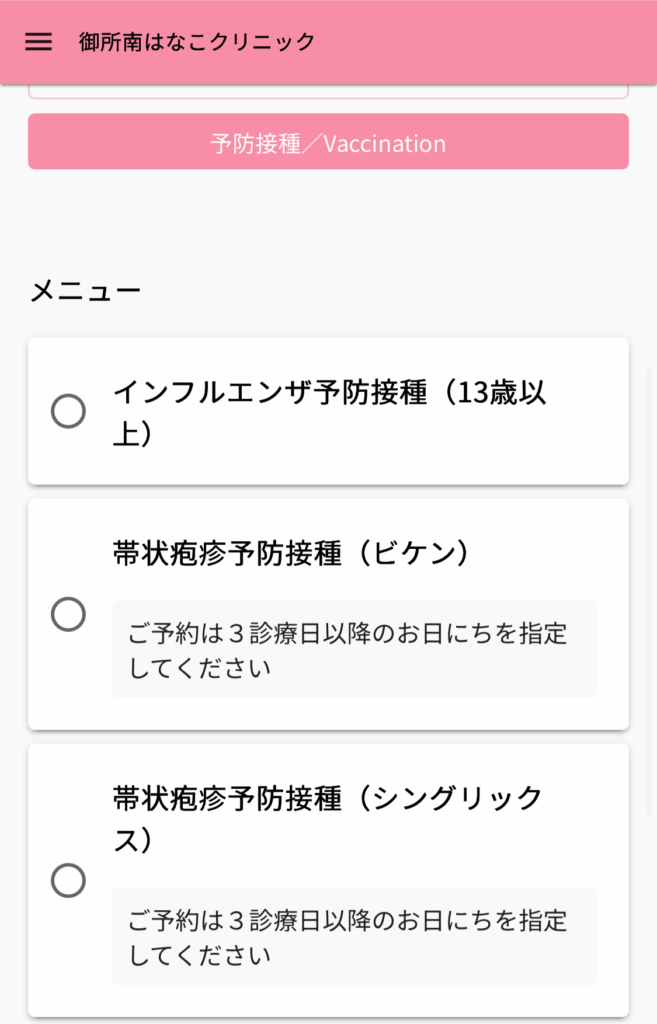Open the hamburger navigation menu
This screenshot has height=1024, width=657.
(38, 42)
